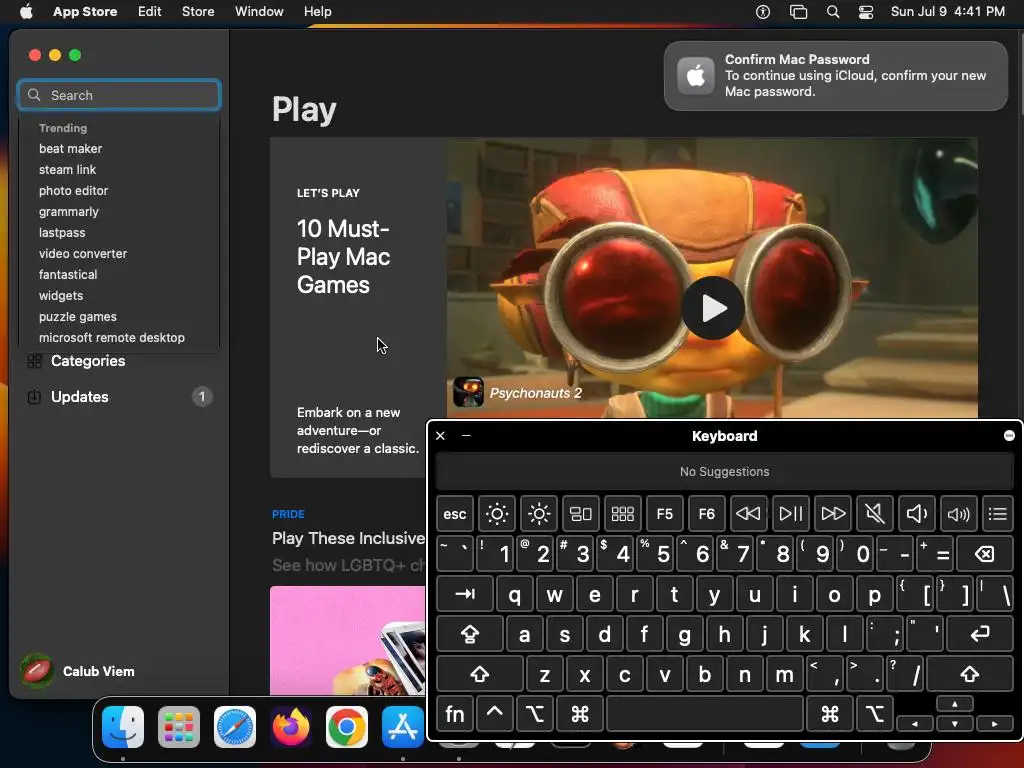Click the brightness up key on Keyboard
The height and width of the screenshot is (768, 1024).
click(x=539, y=514)
